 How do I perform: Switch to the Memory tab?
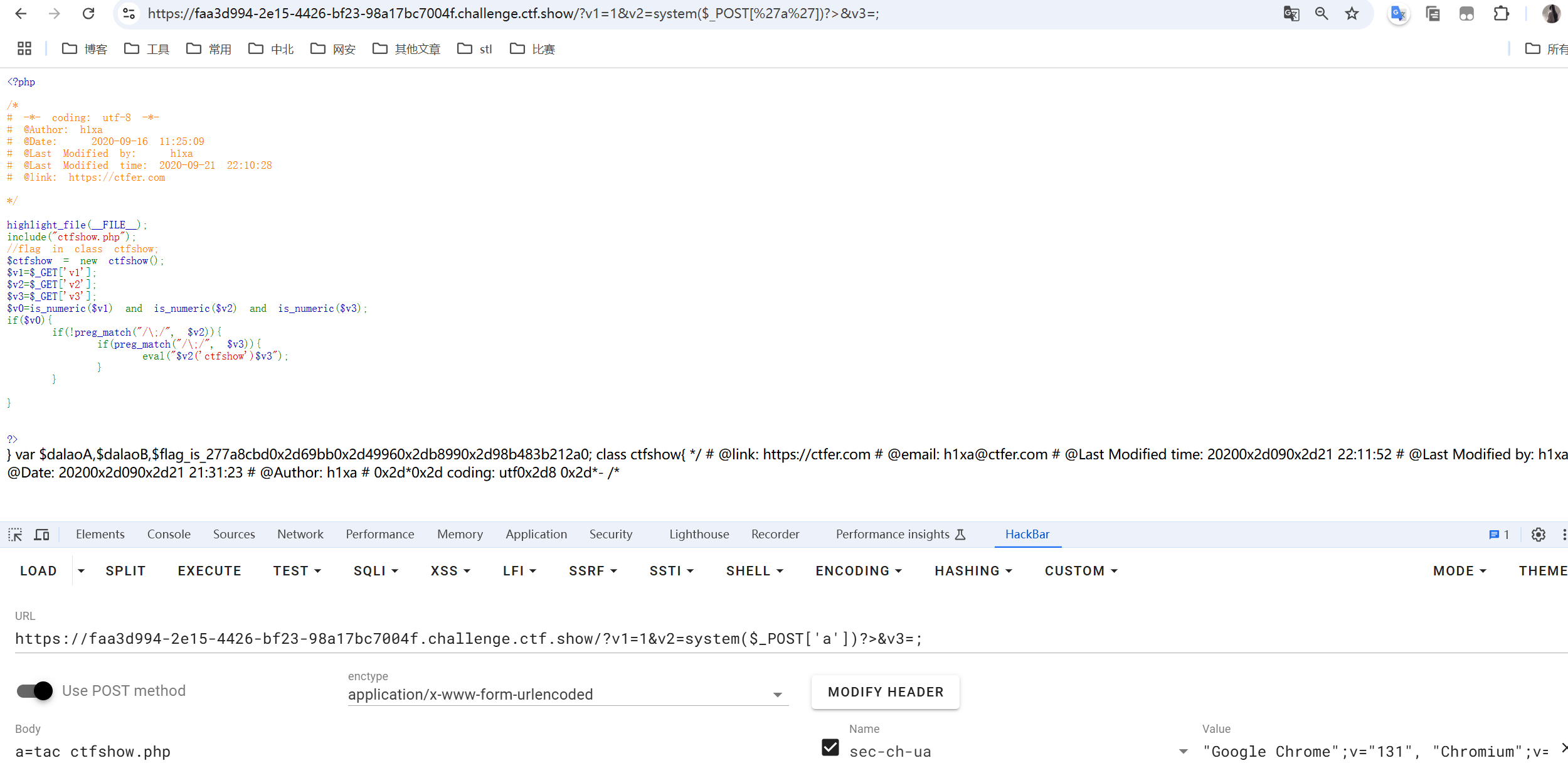pyautogui.click(x=460, y=535)
